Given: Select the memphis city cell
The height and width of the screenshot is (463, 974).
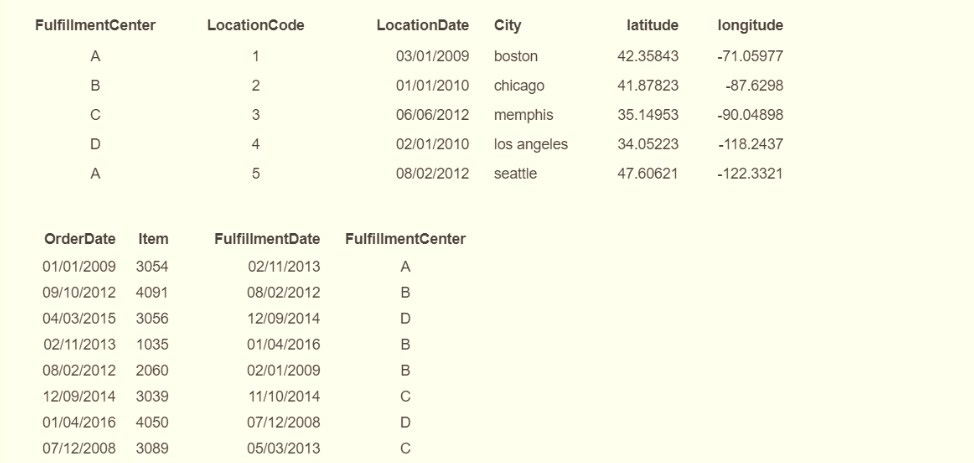Looking at the screenshot, I should 523,115.
